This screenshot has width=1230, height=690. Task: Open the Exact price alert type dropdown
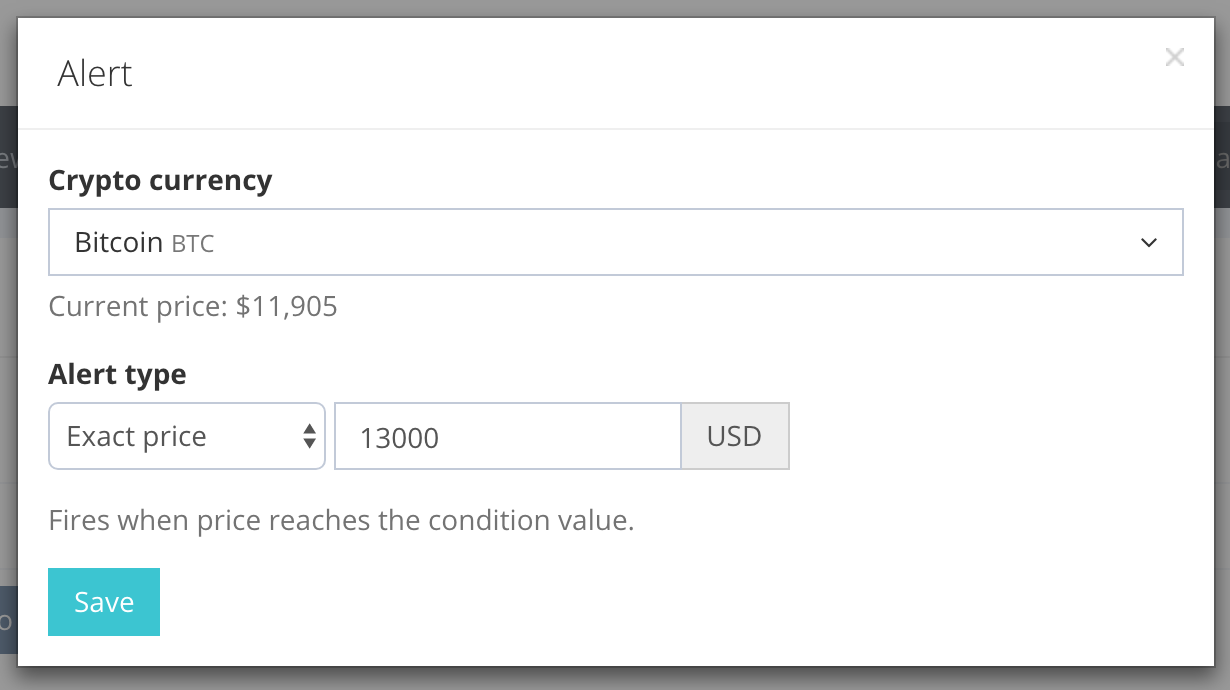187,436
